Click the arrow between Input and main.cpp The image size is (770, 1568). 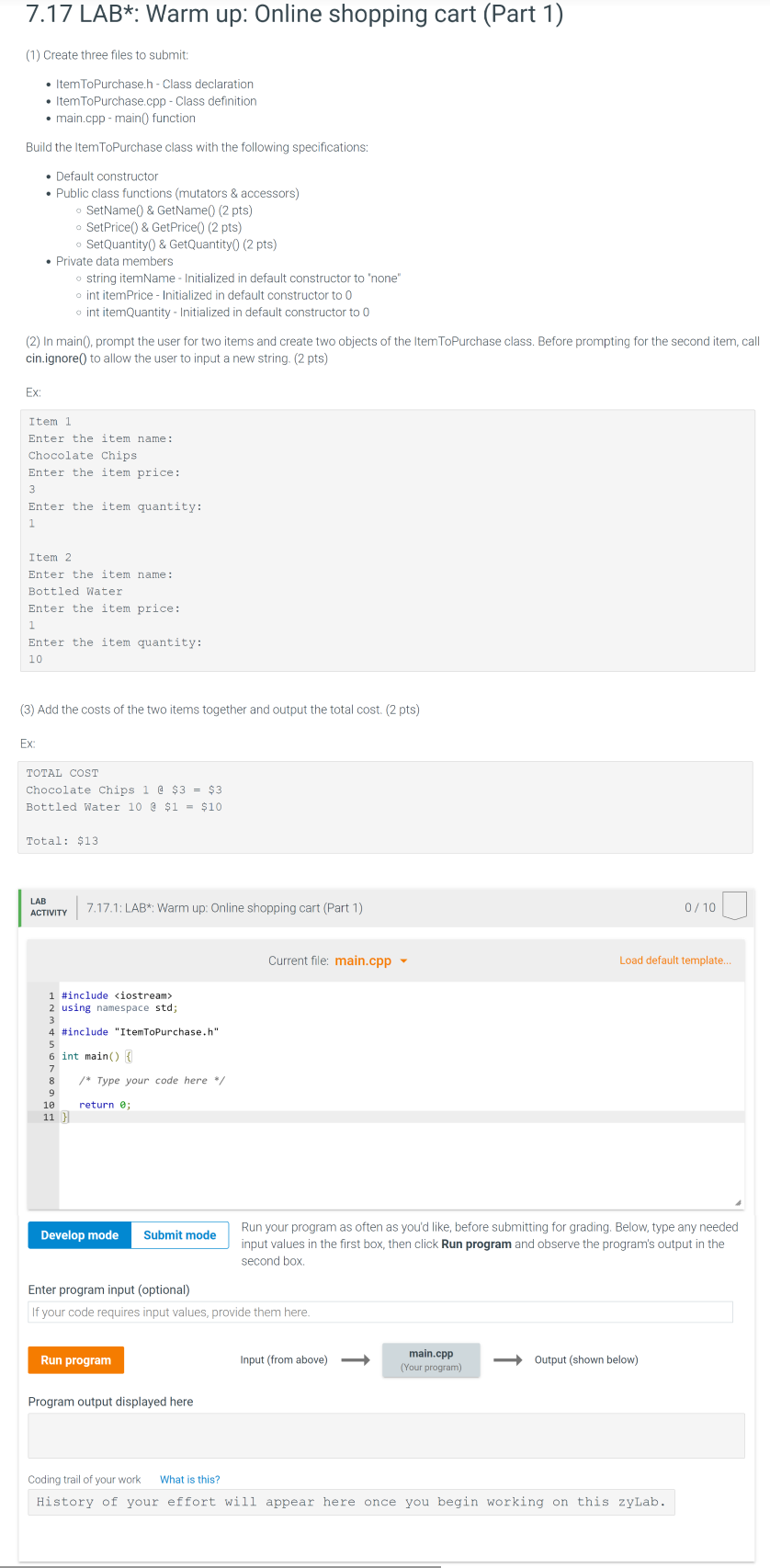tap(354, 1359)
